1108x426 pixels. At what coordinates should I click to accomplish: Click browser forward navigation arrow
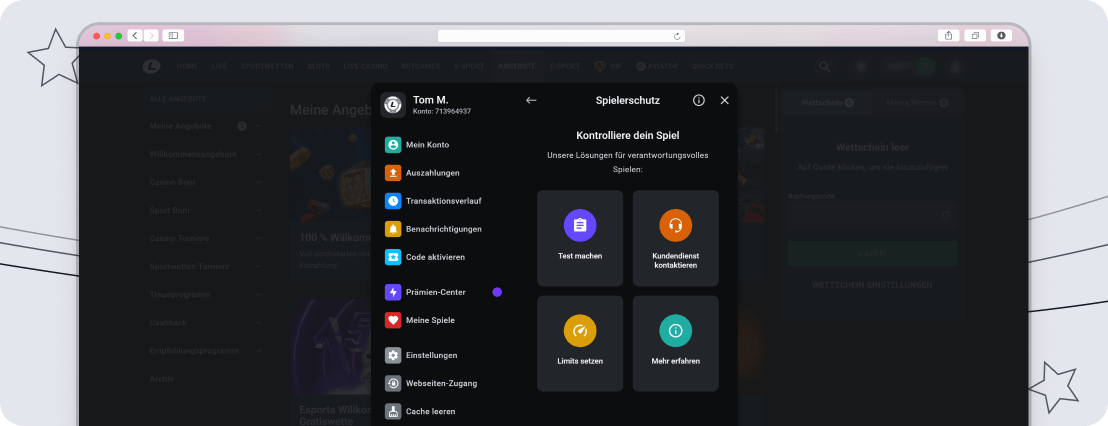(151, 35)
